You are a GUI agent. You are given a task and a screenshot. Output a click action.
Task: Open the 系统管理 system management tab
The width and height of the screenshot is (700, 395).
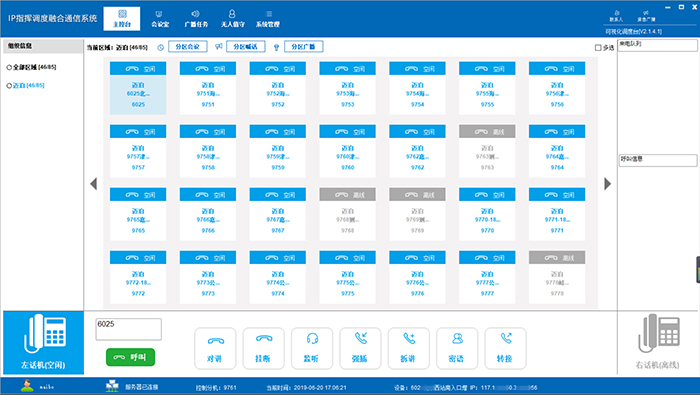[x=268, y=19]
